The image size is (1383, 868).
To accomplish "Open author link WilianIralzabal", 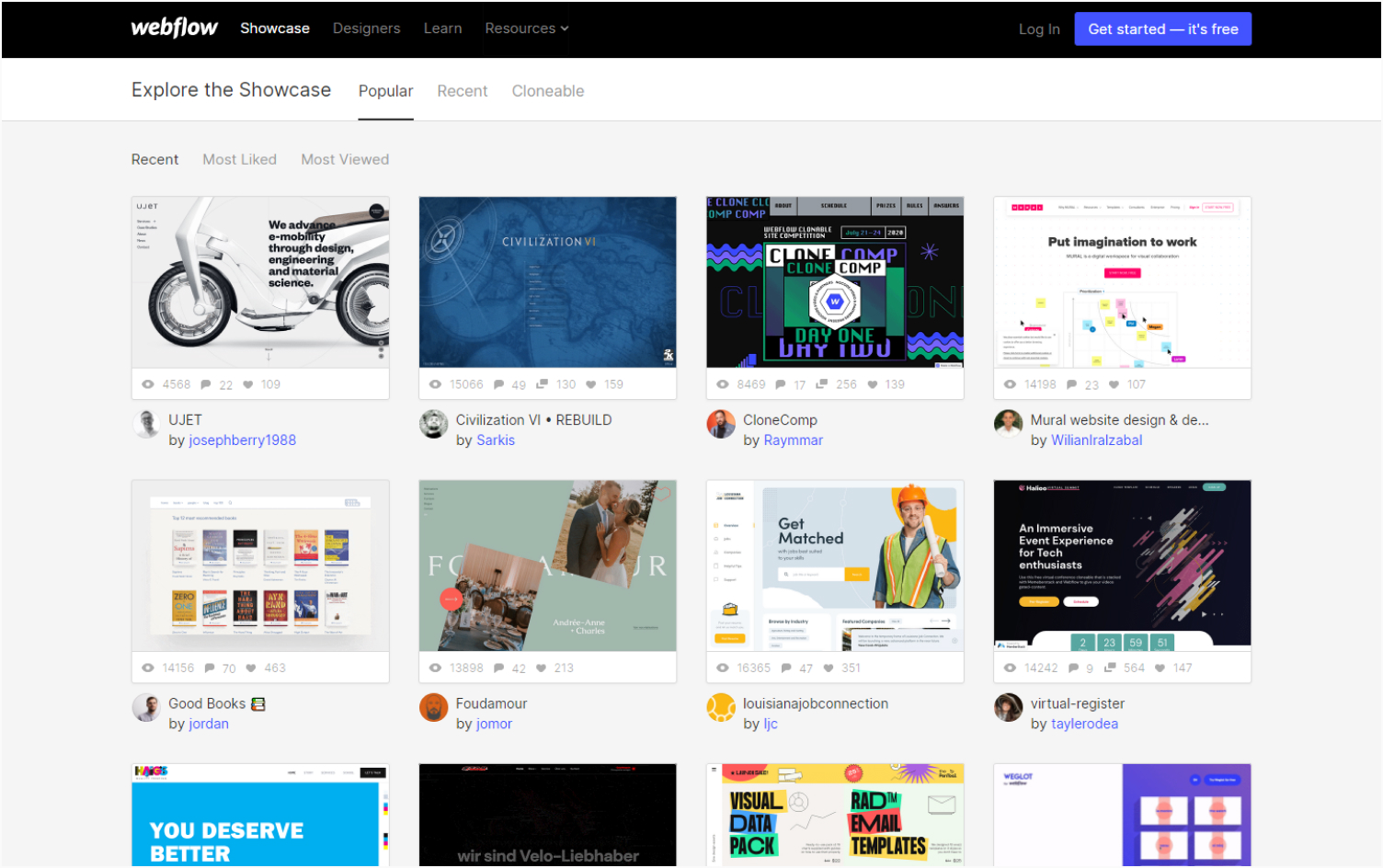I will point(1097,440).
